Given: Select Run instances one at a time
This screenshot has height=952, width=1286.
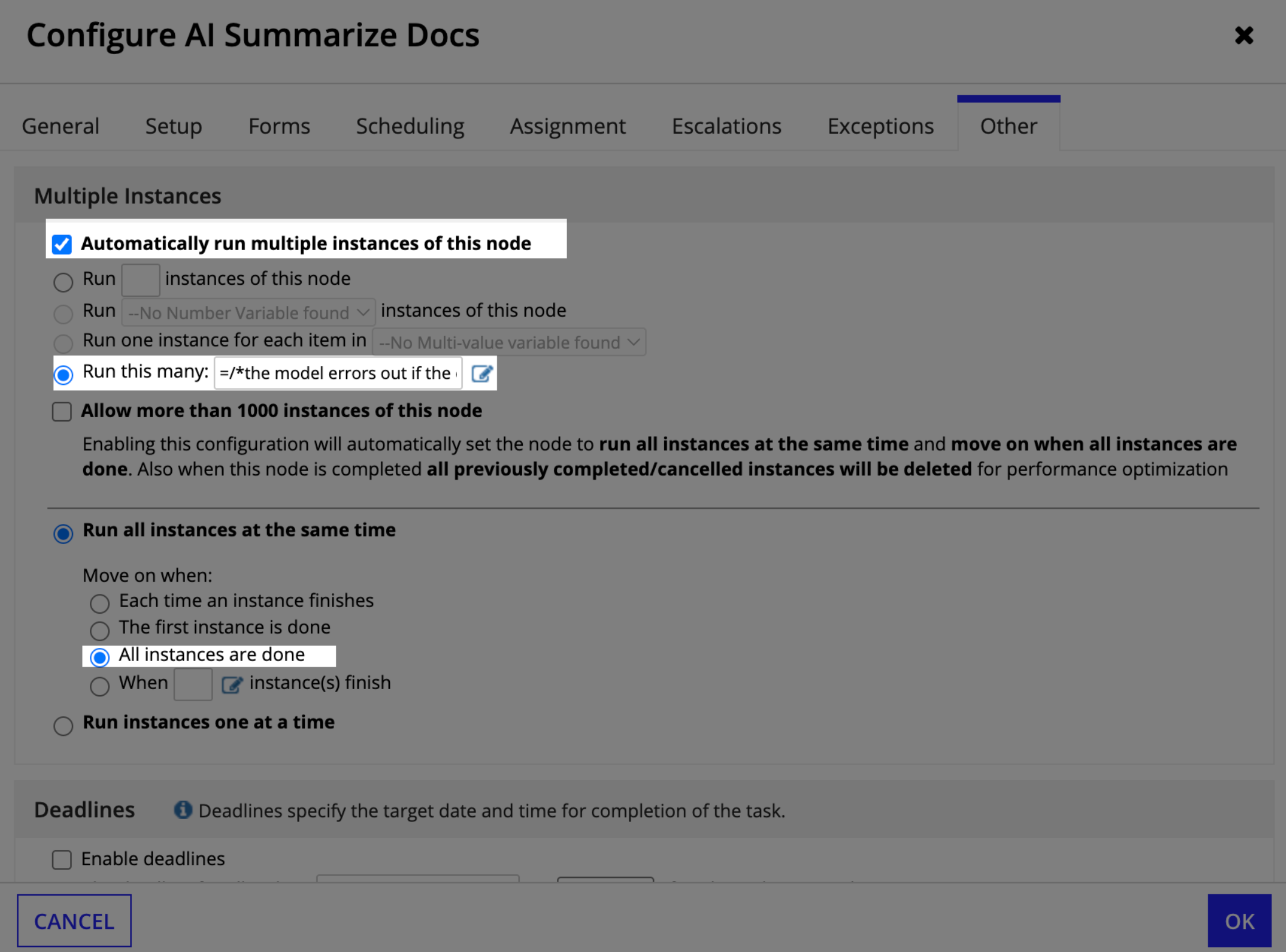Looking at the screenshot, I should click(63, 726).
